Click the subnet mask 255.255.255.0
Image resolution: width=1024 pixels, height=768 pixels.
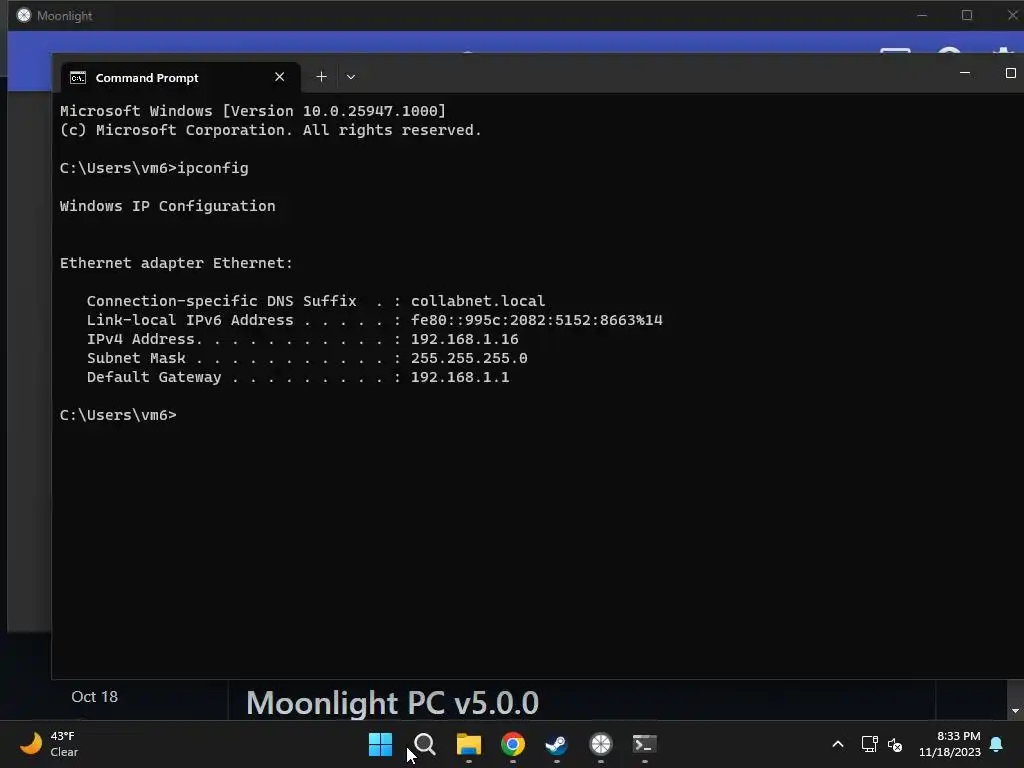(x=469, y=358)
